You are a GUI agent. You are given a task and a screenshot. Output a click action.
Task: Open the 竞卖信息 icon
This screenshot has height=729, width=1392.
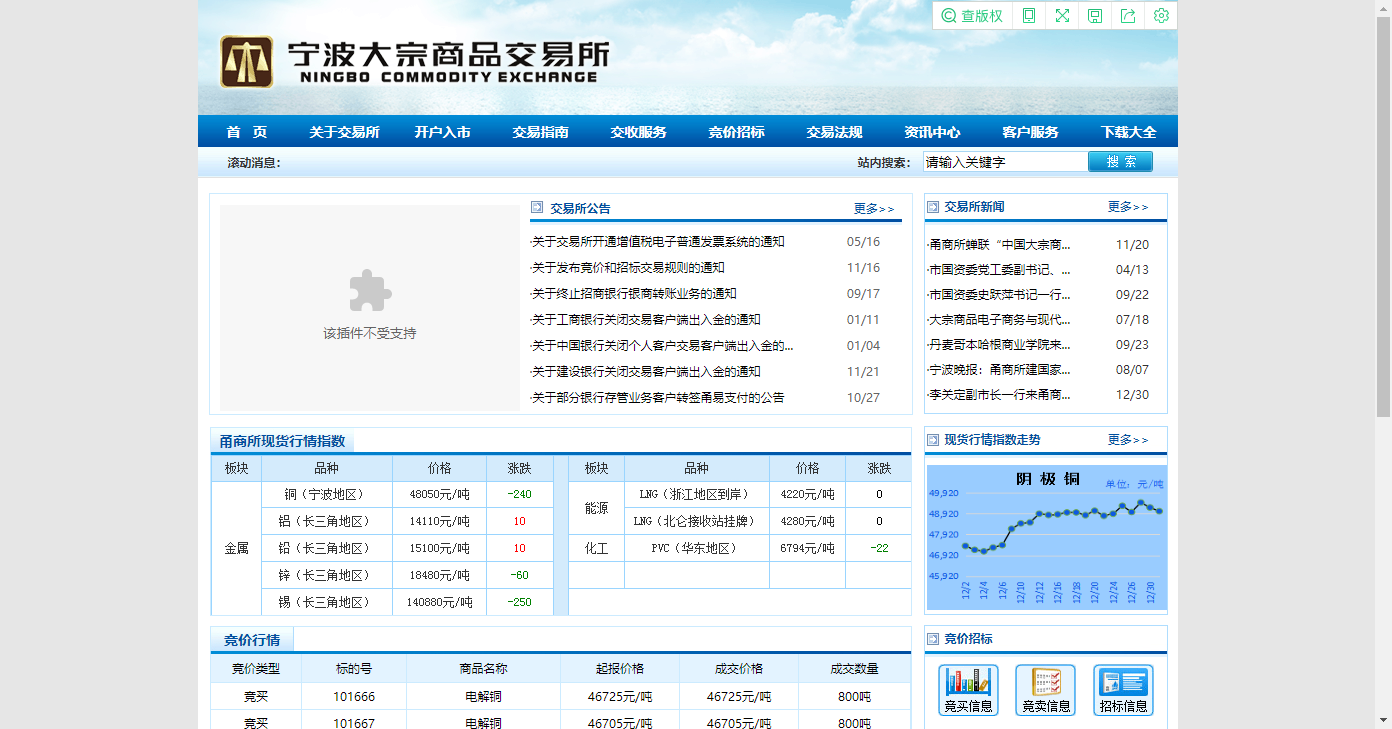(1046, 690)
